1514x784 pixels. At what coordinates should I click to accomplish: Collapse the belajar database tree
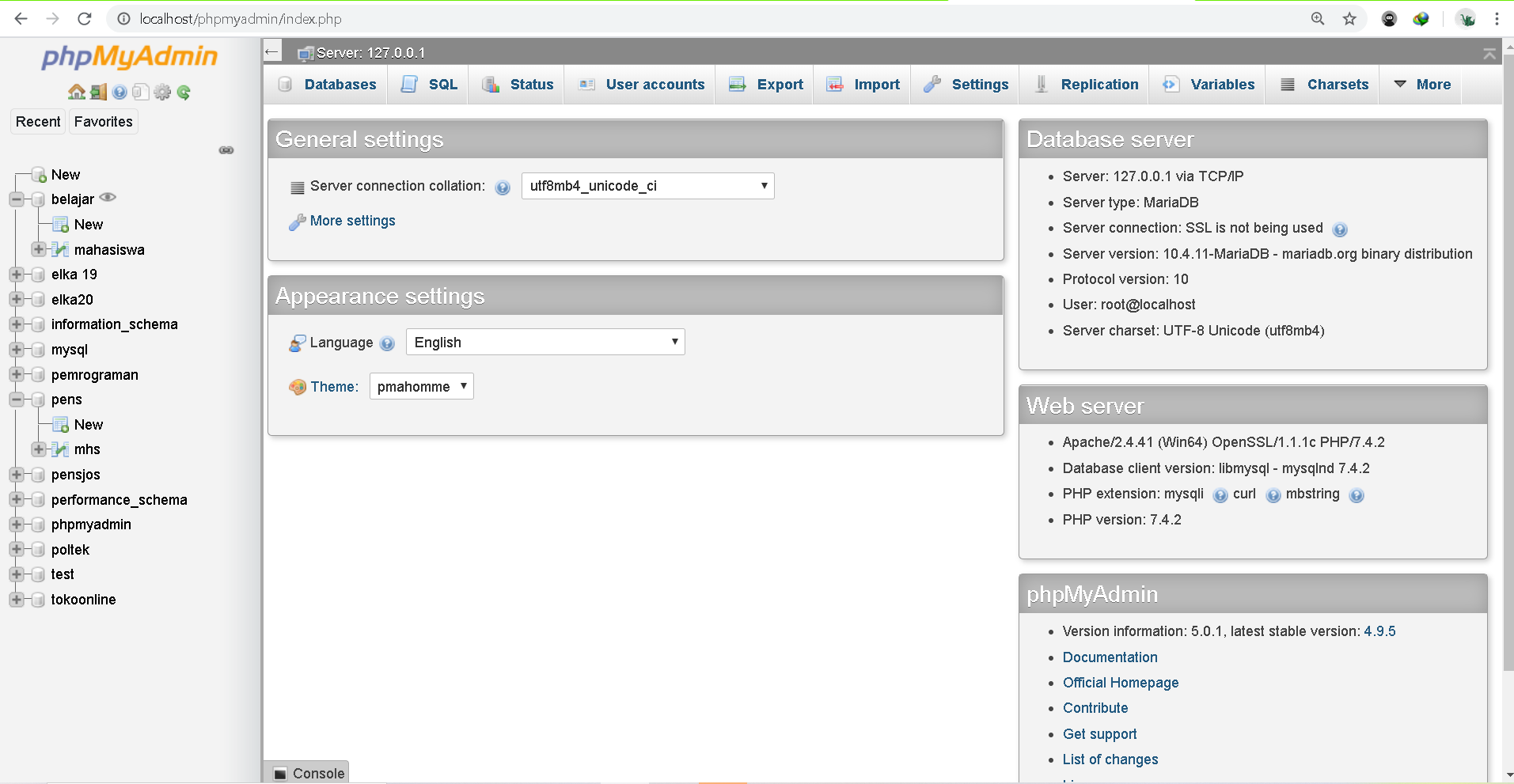(x=17, y=199)
